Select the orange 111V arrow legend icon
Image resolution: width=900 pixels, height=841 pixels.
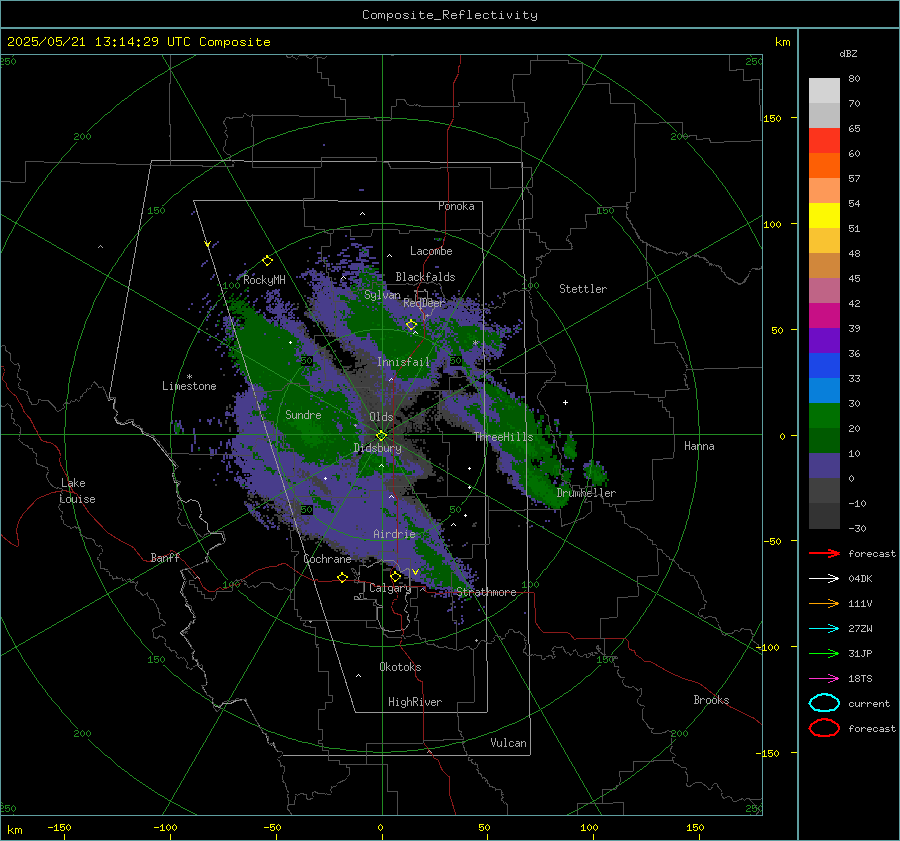(824, 603)
